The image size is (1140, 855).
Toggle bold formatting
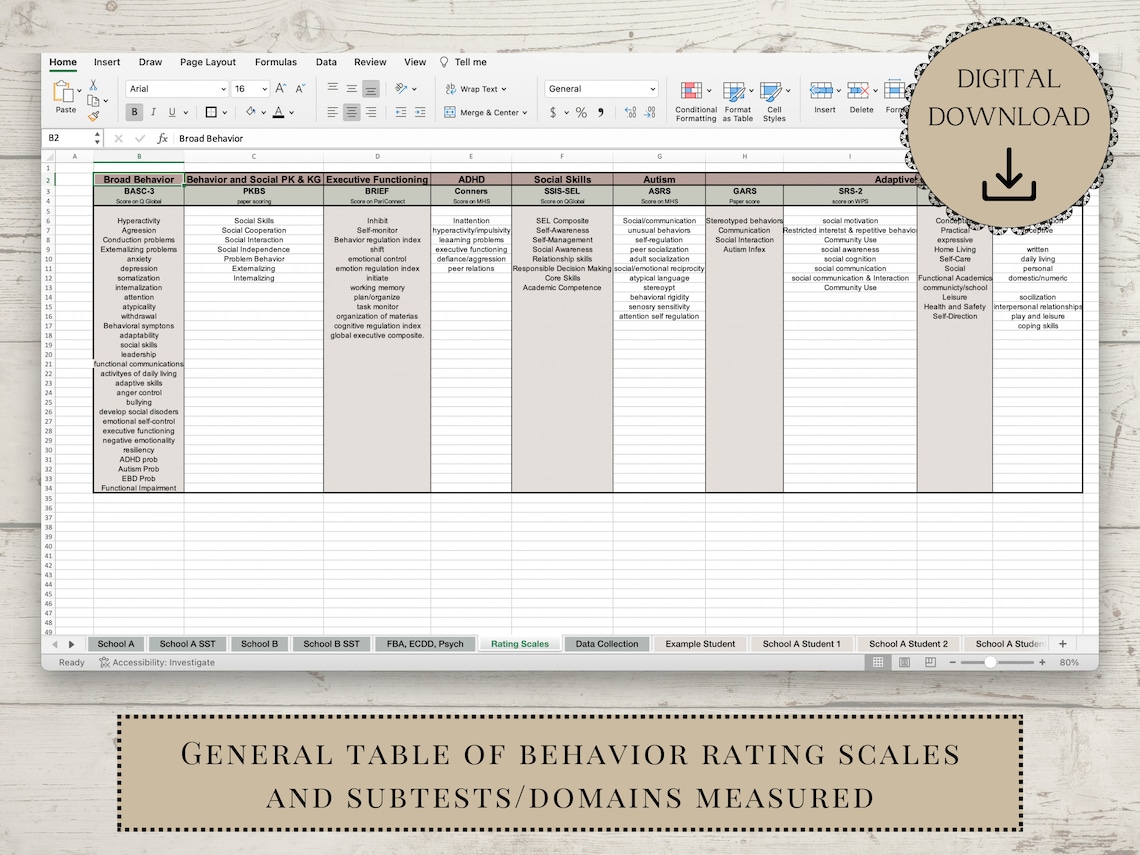pos(133,112)
